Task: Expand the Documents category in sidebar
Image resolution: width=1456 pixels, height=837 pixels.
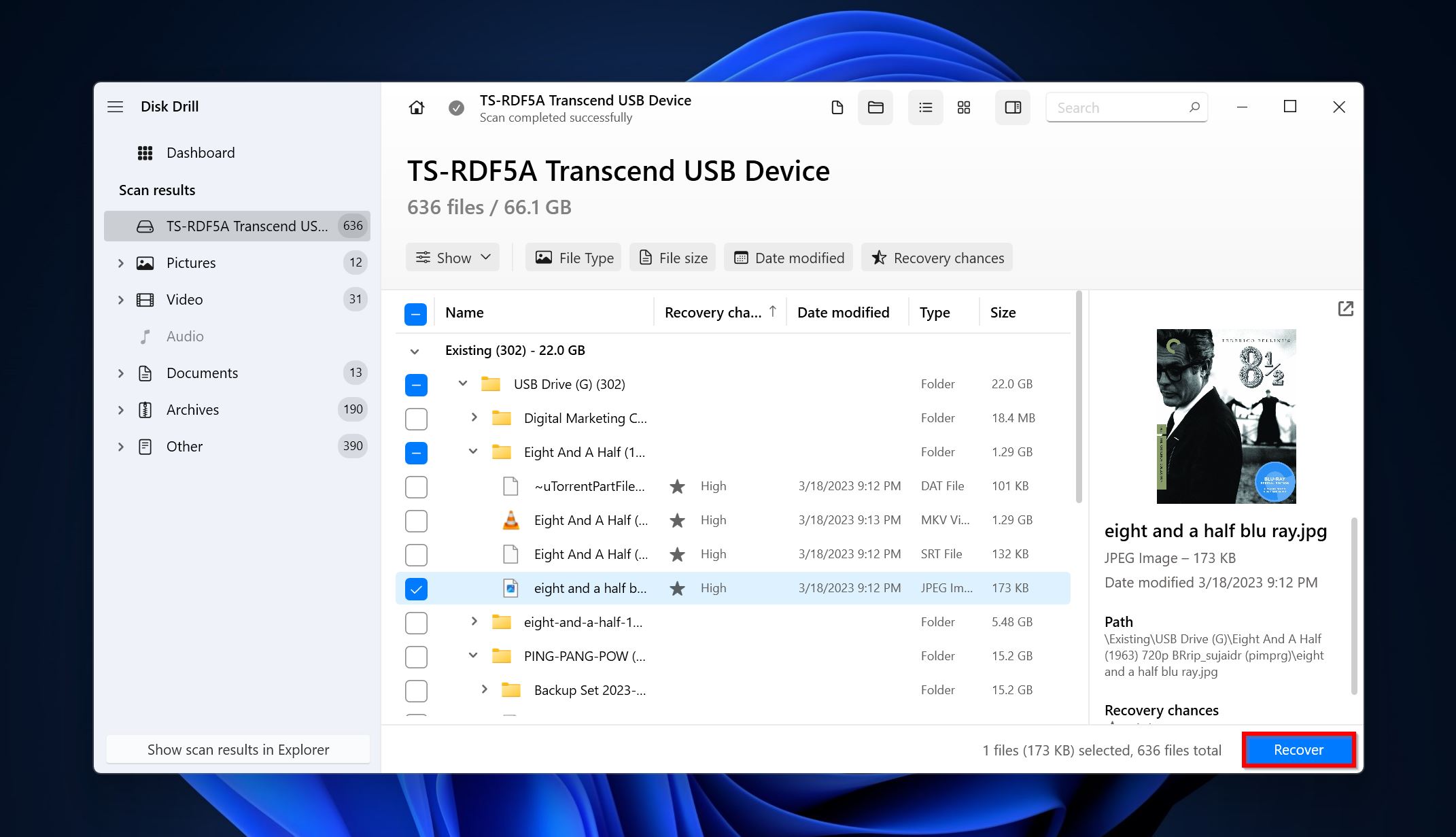Action: [120, 372]
